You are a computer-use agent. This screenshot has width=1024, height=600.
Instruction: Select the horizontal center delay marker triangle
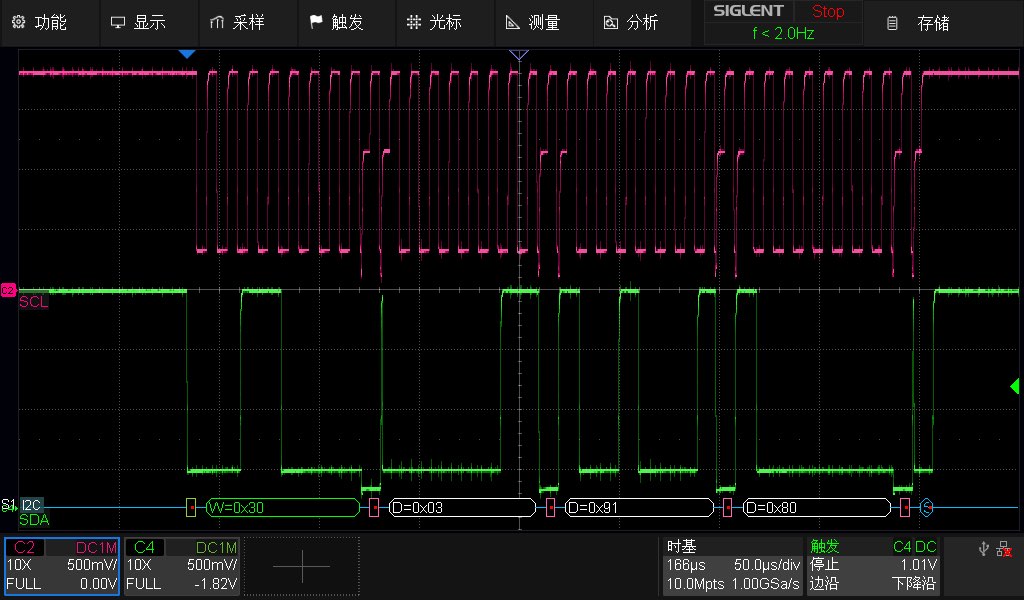click(519, 55)
